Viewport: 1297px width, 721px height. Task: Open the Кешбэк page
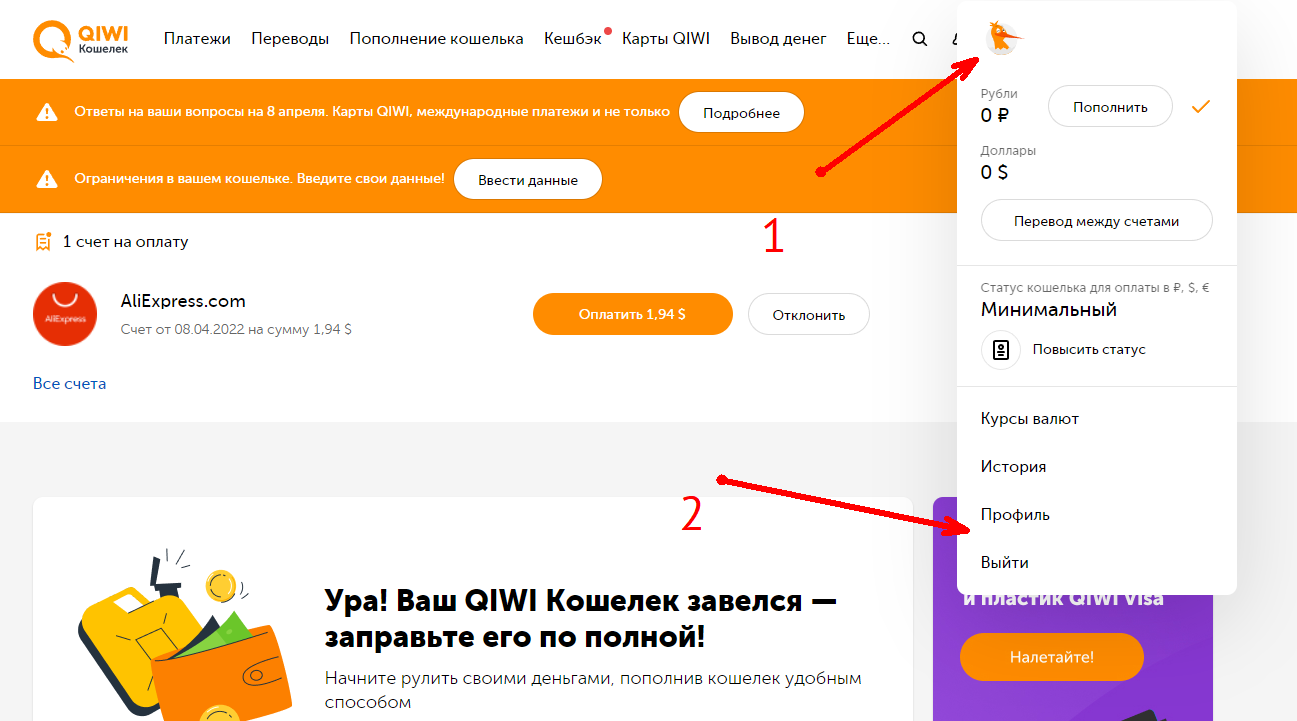573,39
